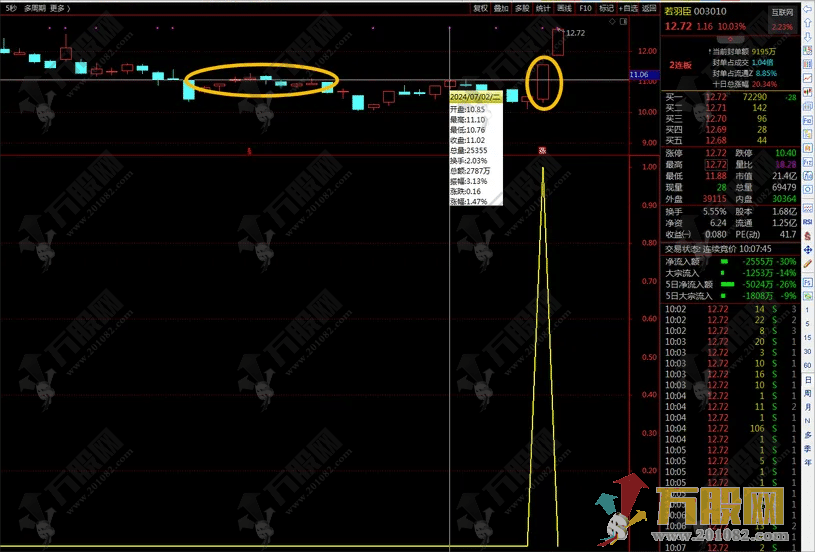The height and width of the screenshot is (552, 815).
Task: Open the RSI indicator icon
Action: pos(808,222)
